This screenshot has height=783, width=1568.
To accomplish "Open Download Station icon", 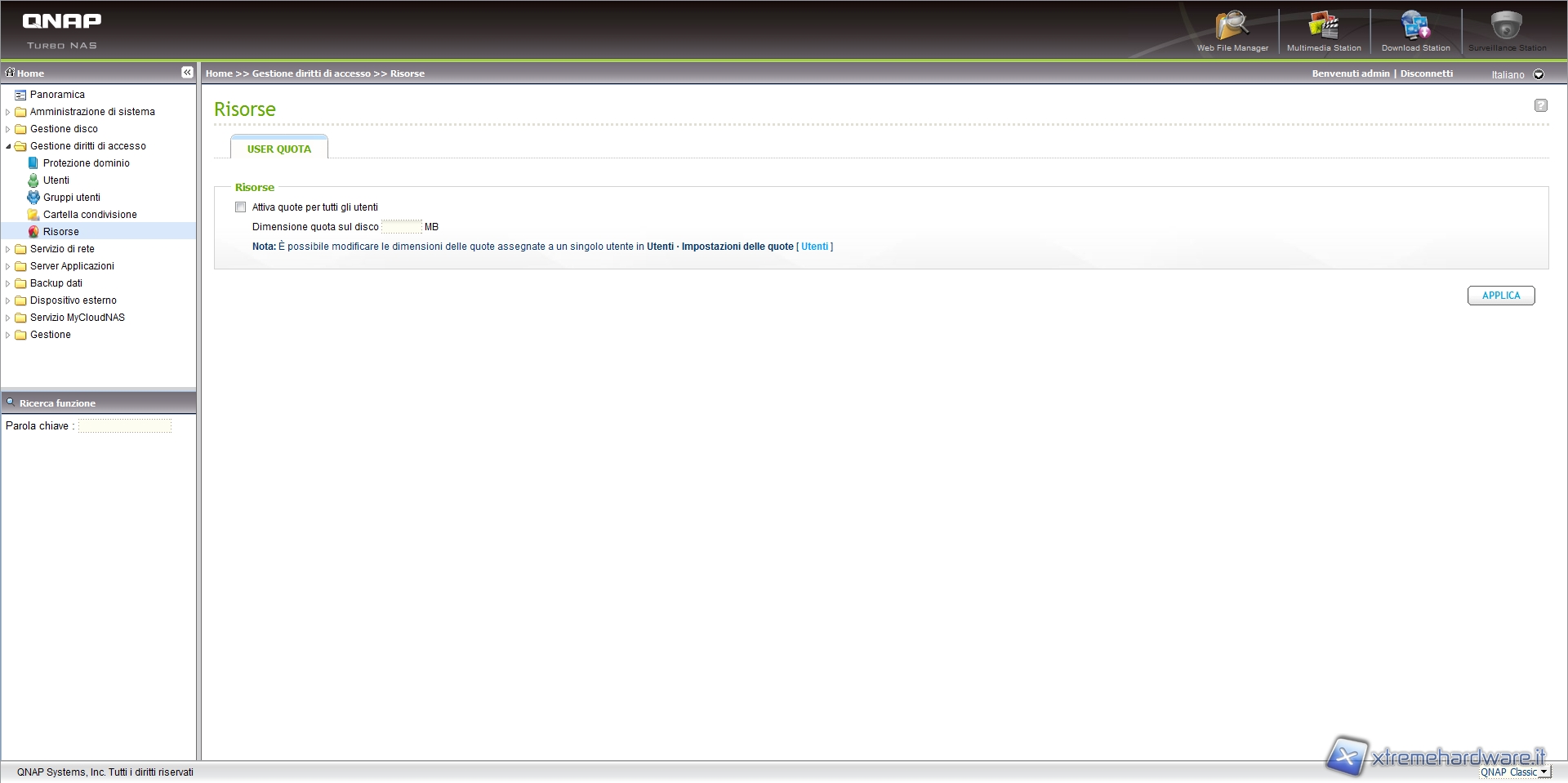I will point(1415,30).
